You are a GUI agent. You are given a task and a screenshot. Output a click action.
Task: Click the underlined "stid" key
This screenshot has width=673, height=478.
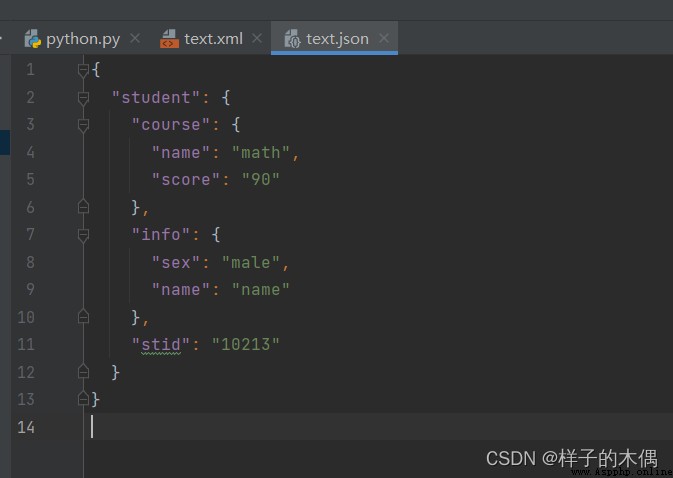161,345
